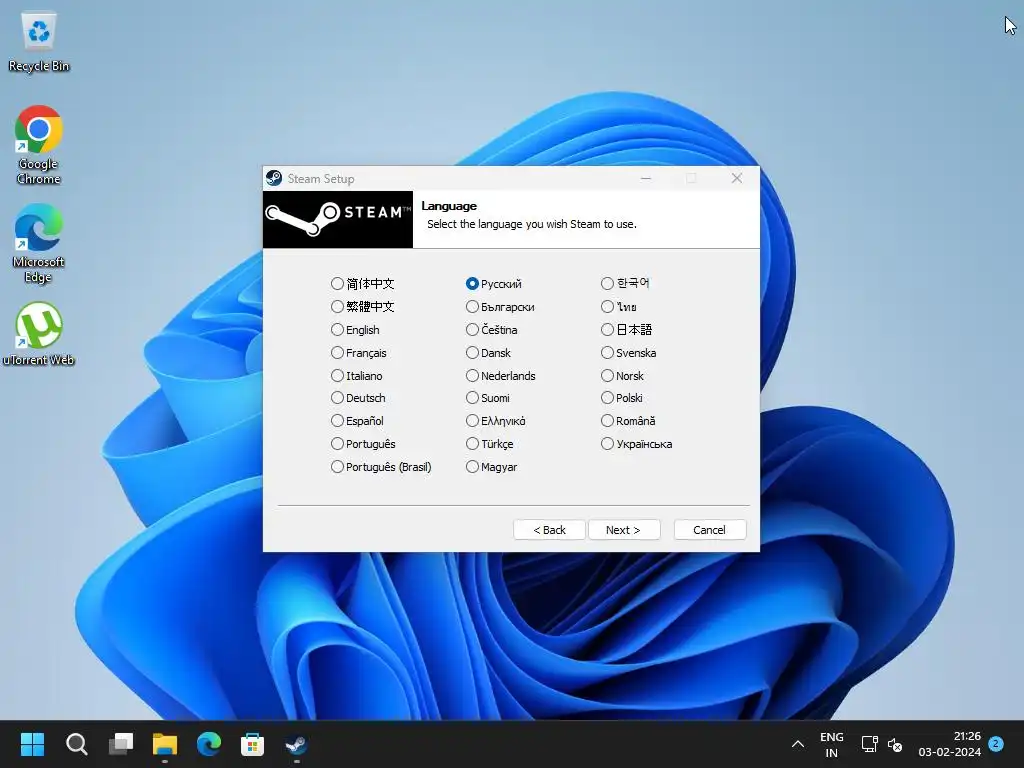Image resolution: width=1024 pixels, height=768 pixels.
Task: Choose Magyar as the language
Action: click(x=492, y=467)
